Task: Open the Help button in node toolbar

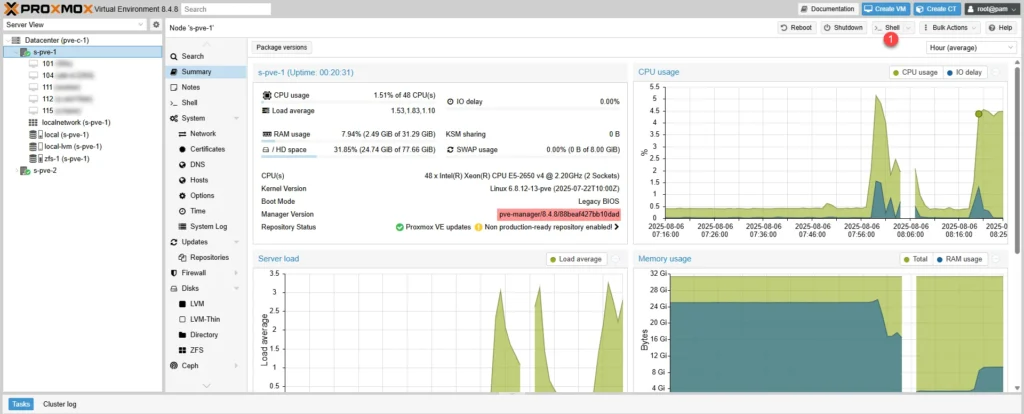Action: 1000,27
